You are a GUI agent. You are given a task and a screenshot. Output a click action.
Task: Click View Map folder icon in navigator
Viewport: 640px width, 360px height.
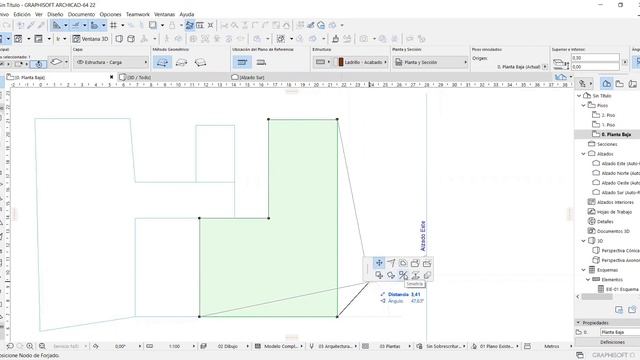point(620,84)
